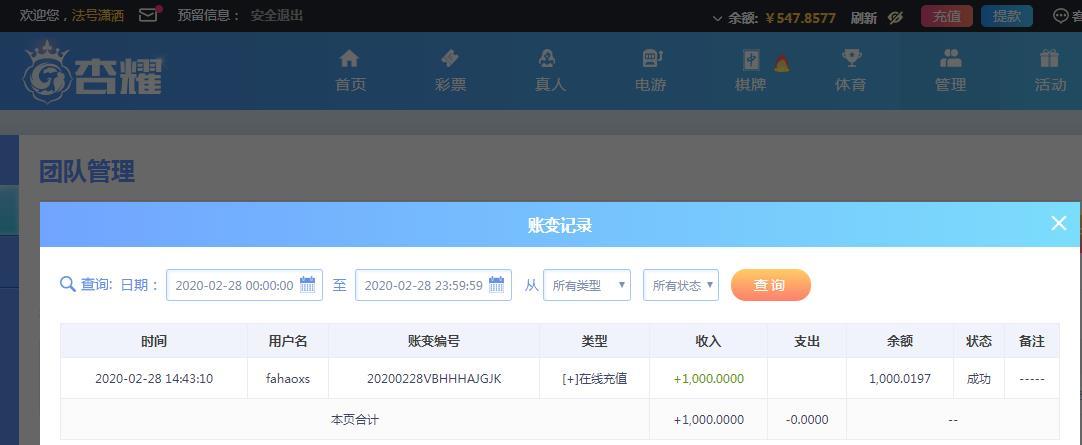
Task: Click the [+]在线充值 type cell
Action: pyautogui.click(x=594, y=379)
